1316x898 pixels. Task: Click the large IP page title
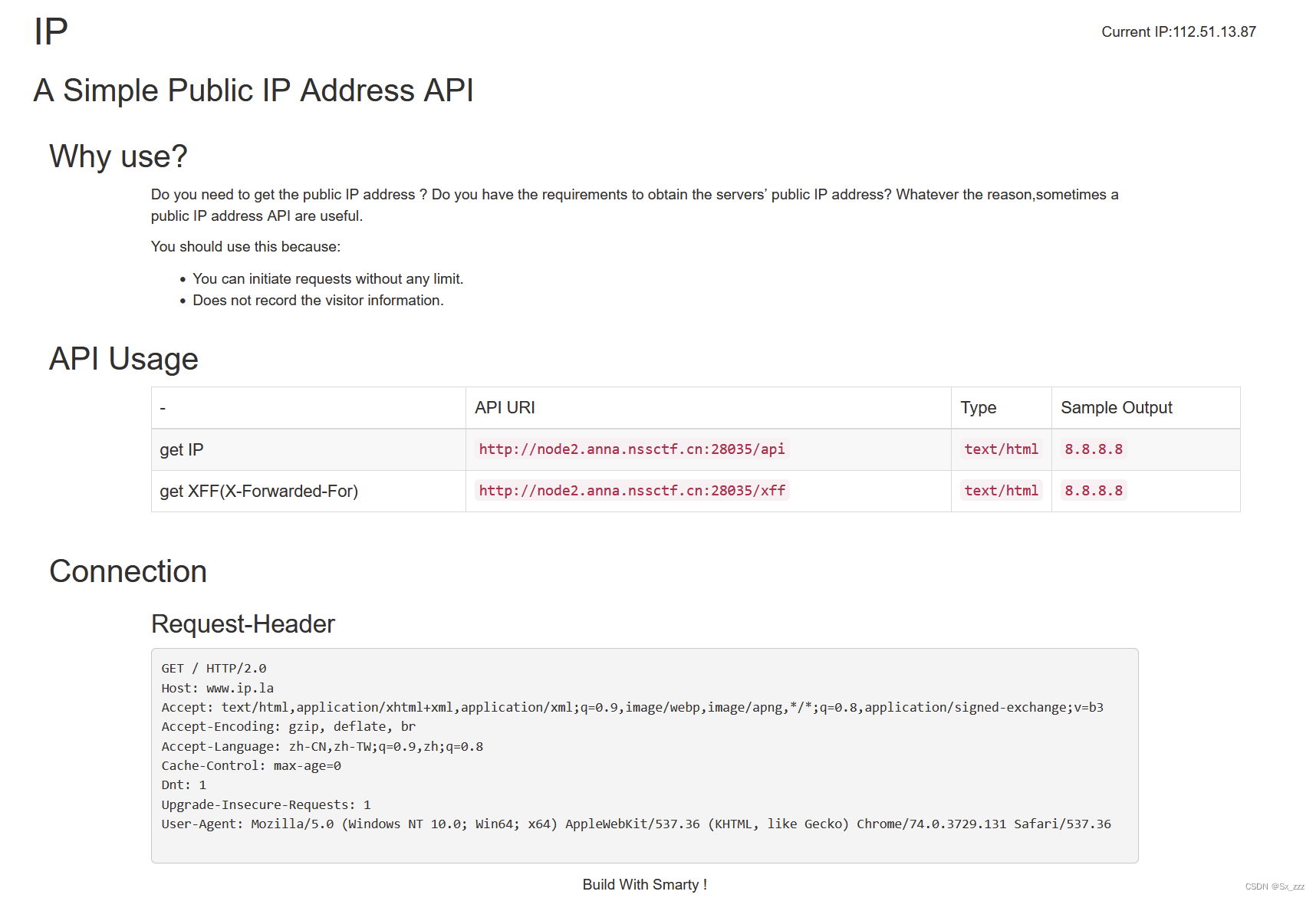pos(51,32)
